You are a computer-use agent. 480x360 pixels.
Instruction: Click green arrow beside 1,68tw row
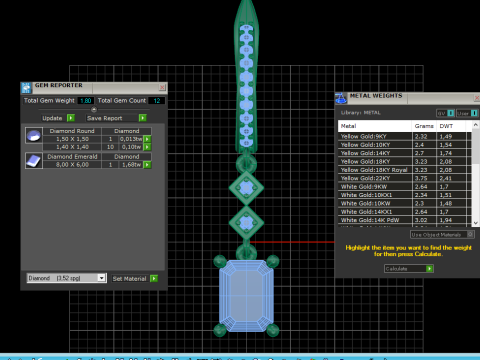[x=147, y=165]
